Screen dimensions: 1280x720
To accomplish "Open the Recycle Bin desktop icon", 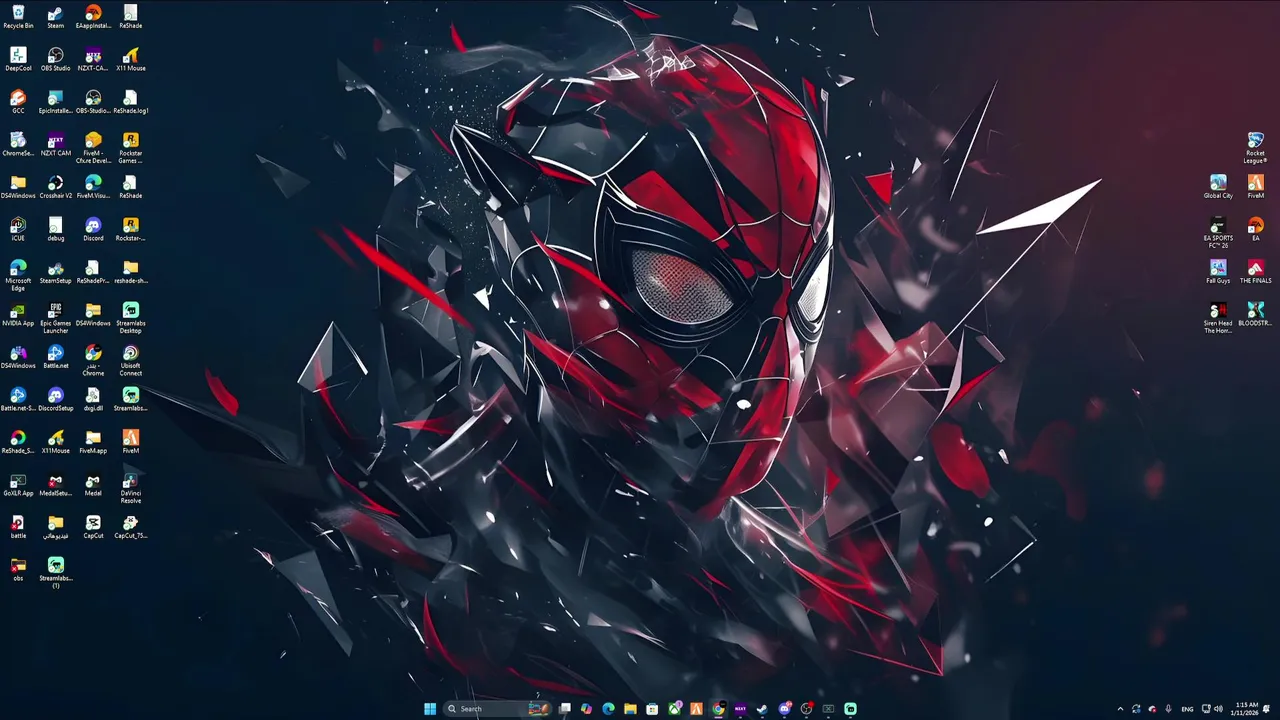I will pyautogui.click(x=18, y=17).
